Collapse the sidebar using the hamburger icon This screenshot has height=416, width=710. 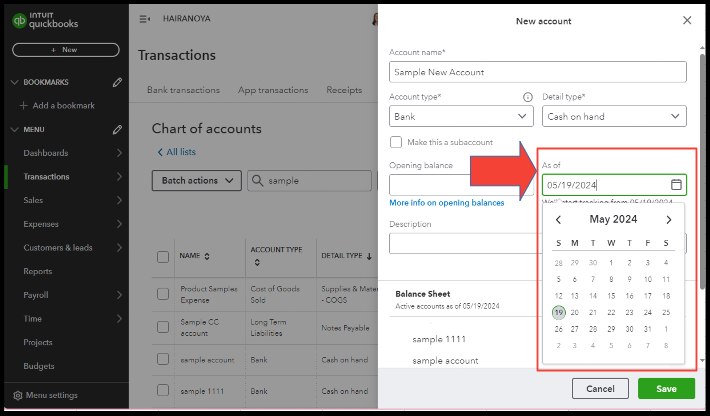point(145,19)
